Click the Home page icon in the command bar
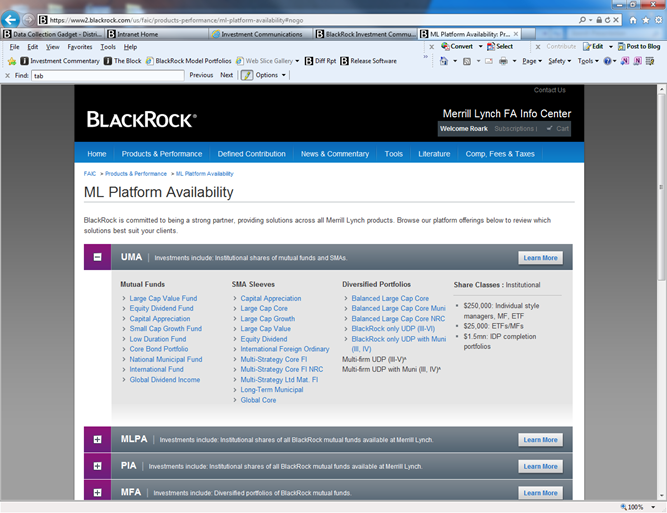The image size is (667, 513). [x=444, y=61]
